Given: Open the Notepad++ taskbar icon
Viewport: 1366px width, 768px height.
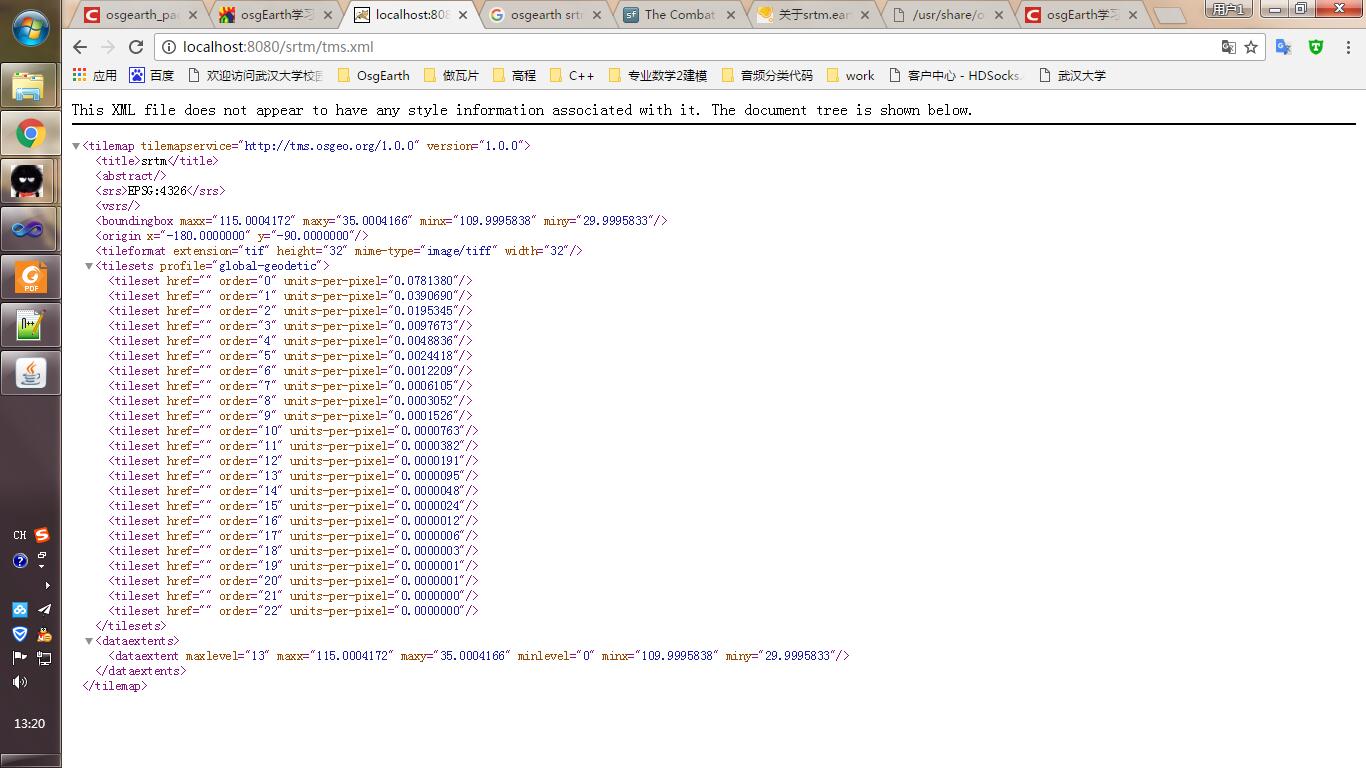Looking at the screenshot, I should (30, 325).
